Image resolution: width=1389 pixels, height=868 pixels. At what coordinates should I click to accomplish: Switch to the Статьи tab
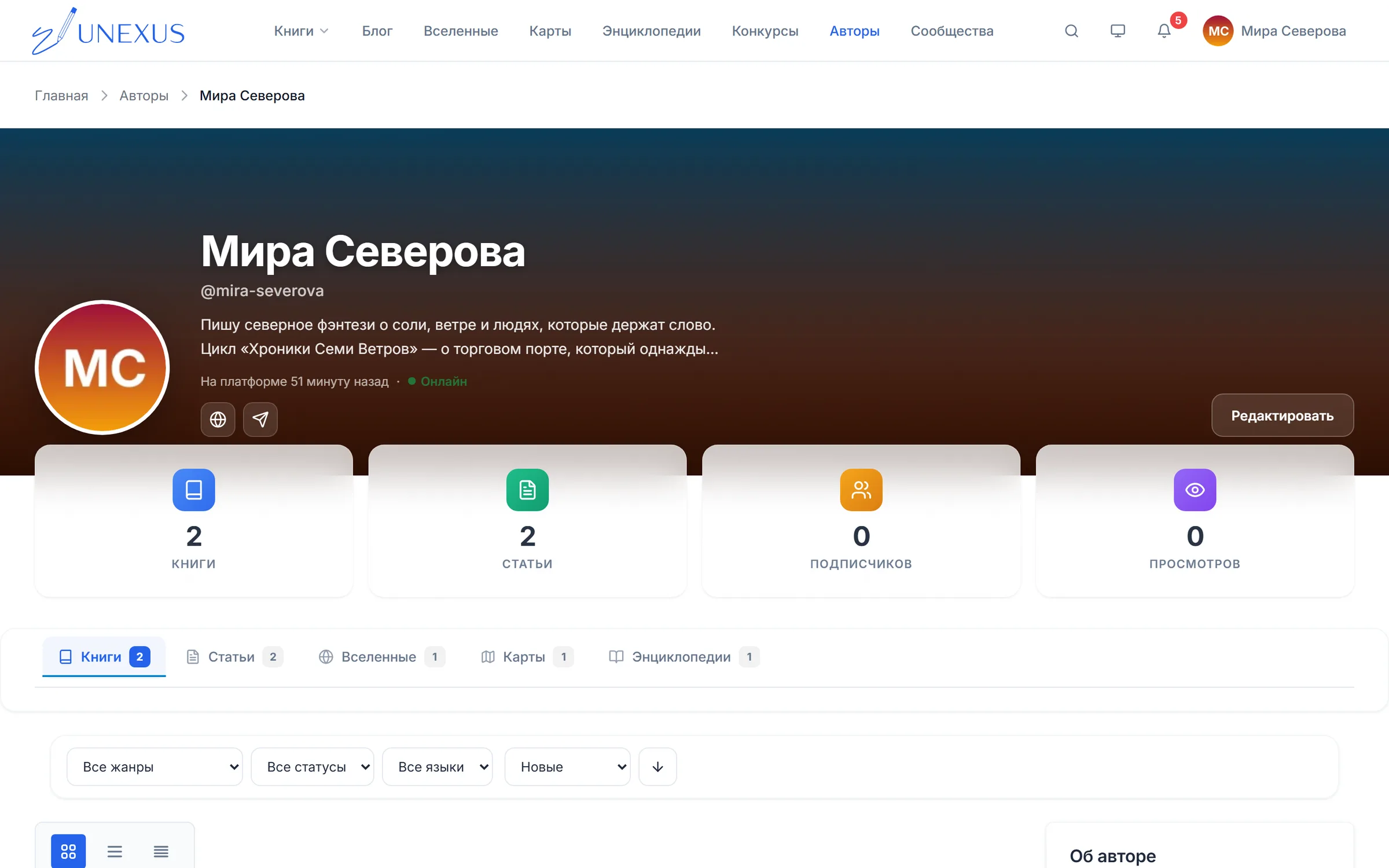click(x=234, y=657)
